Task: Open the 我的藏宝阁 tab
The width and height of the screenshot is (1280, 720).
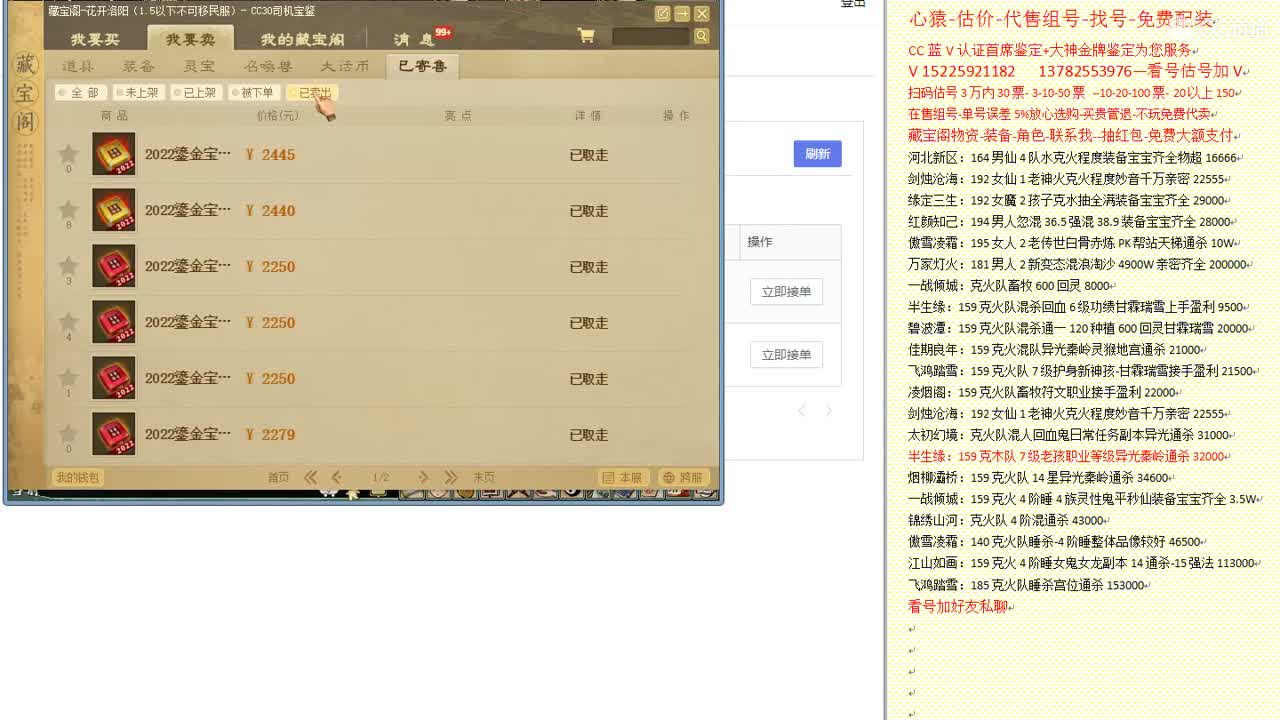Action: click(x=302, y=39)
